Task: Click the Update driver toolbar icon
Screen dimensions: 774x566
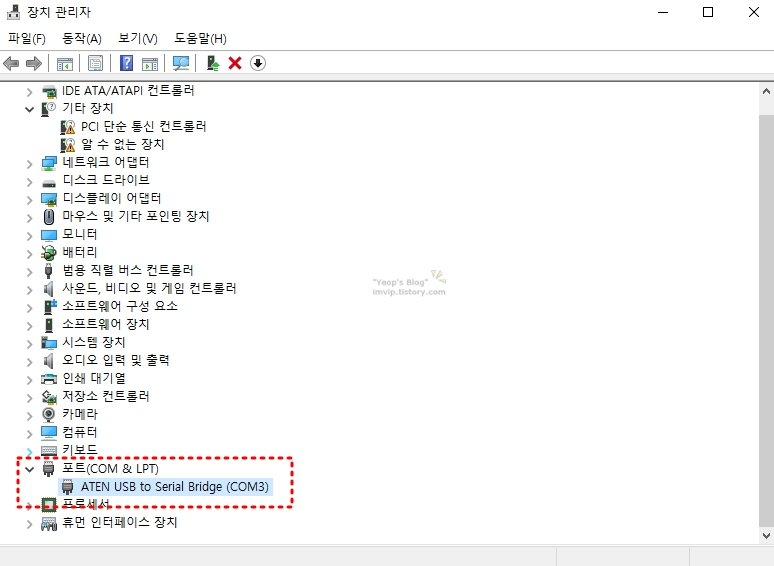Action: pos(213,63)
